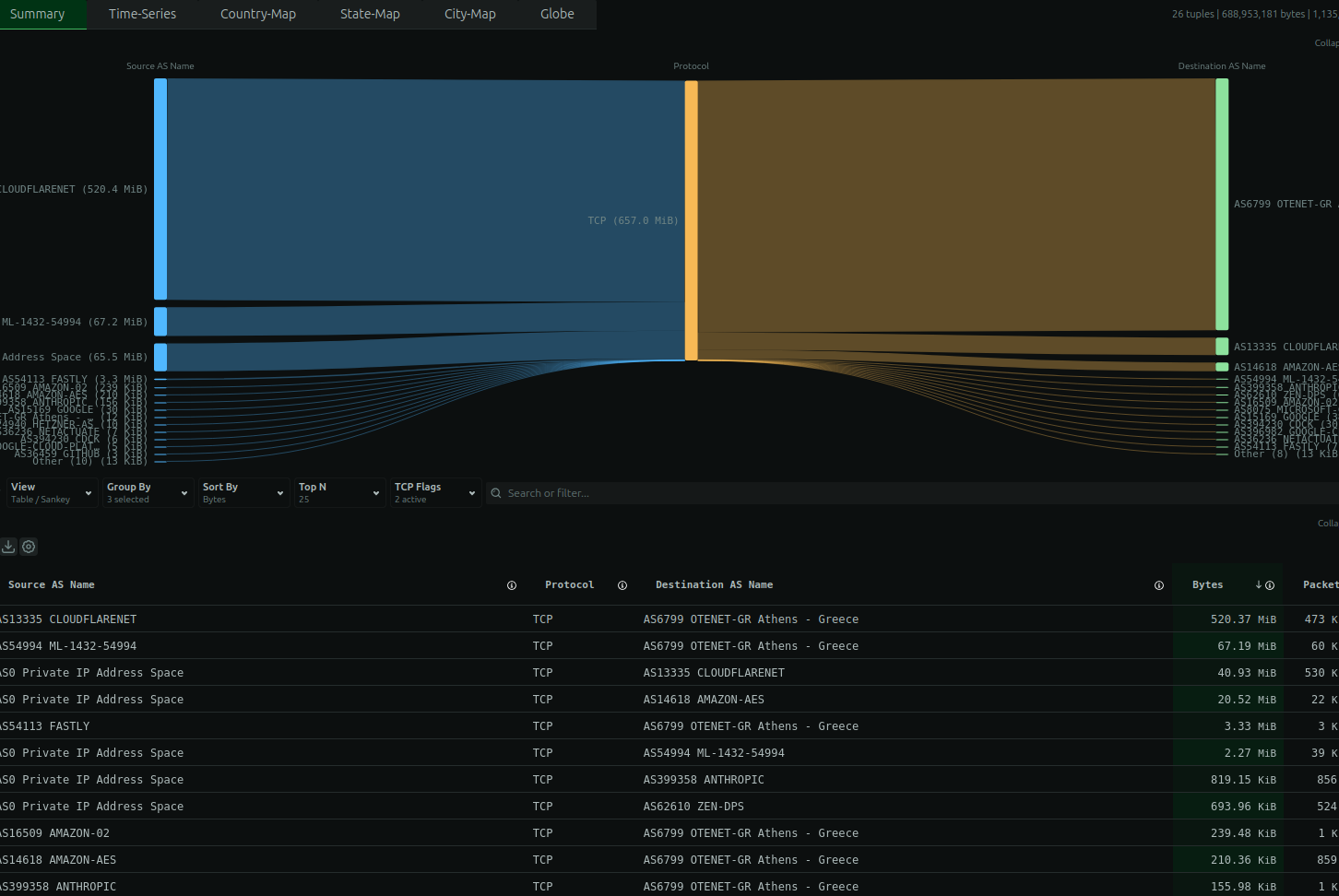Select AS54994 ML-1432-54994 source cell
Screen dimensions: 1339x896
68,646
